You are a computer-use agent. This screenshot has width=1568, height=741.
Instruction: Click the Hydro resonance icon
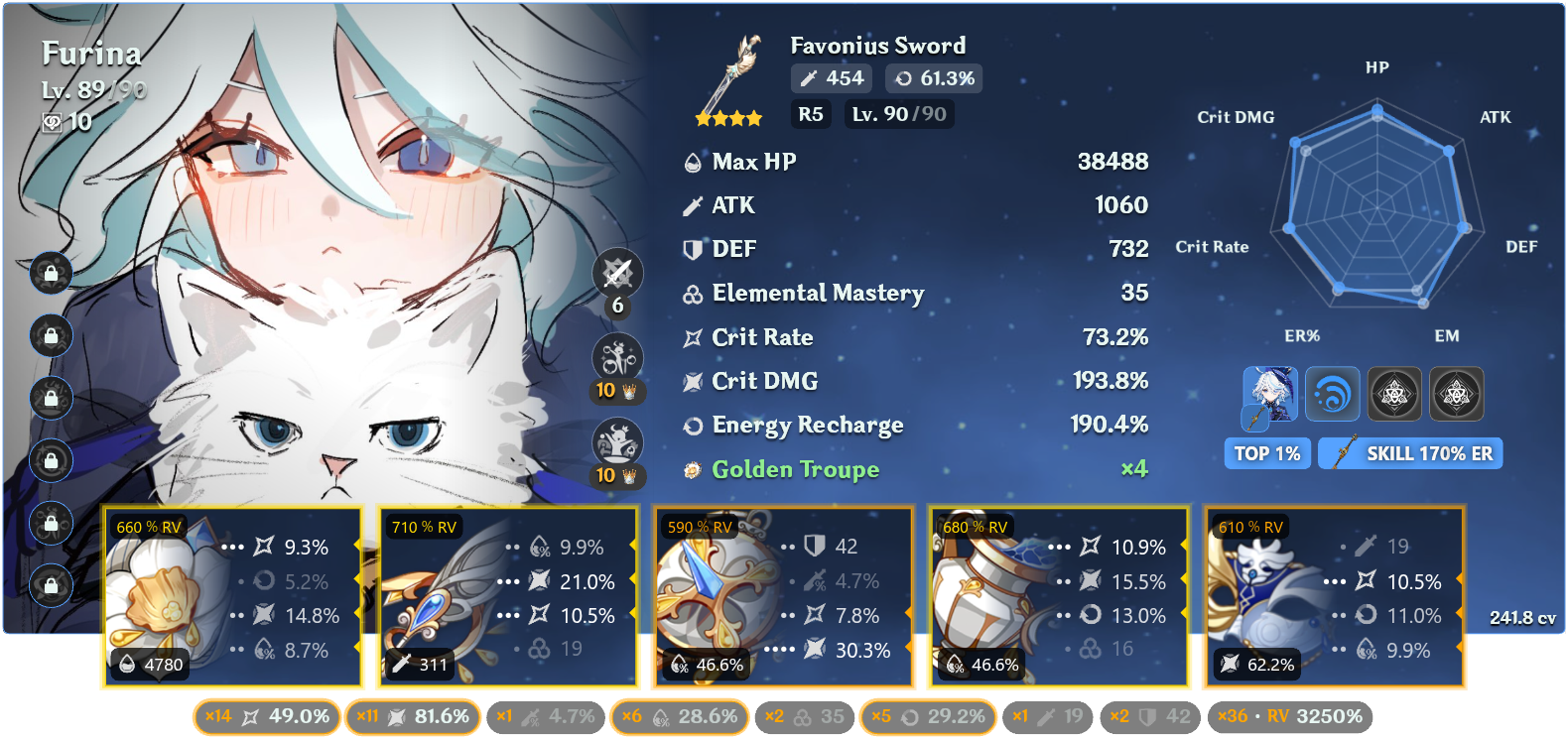(1332, 394)
